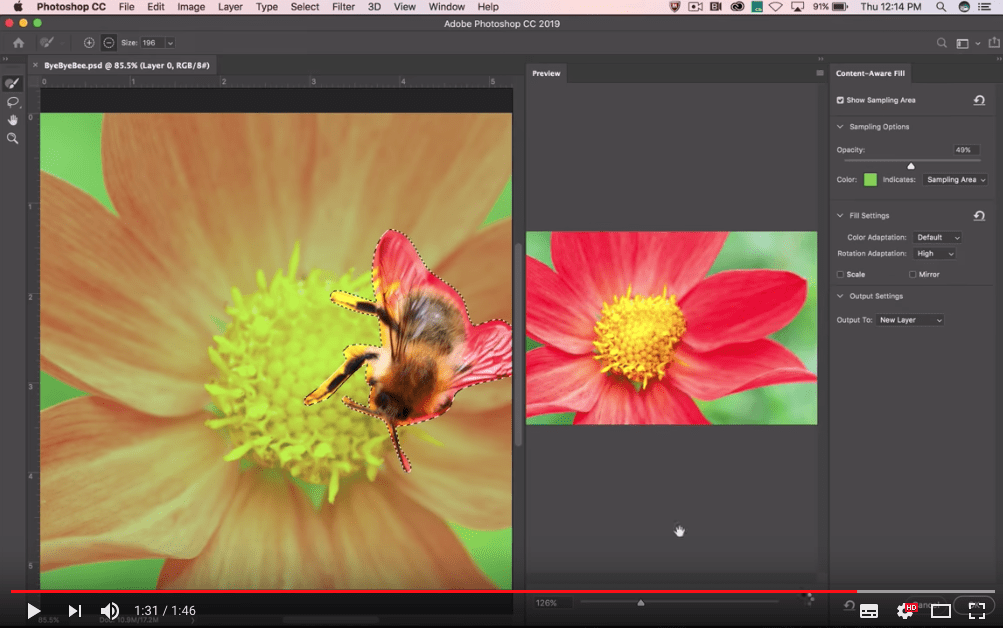This screenshot has height=628, width=1003.
Task: Click the video play button
Action: tap(34, 610)
